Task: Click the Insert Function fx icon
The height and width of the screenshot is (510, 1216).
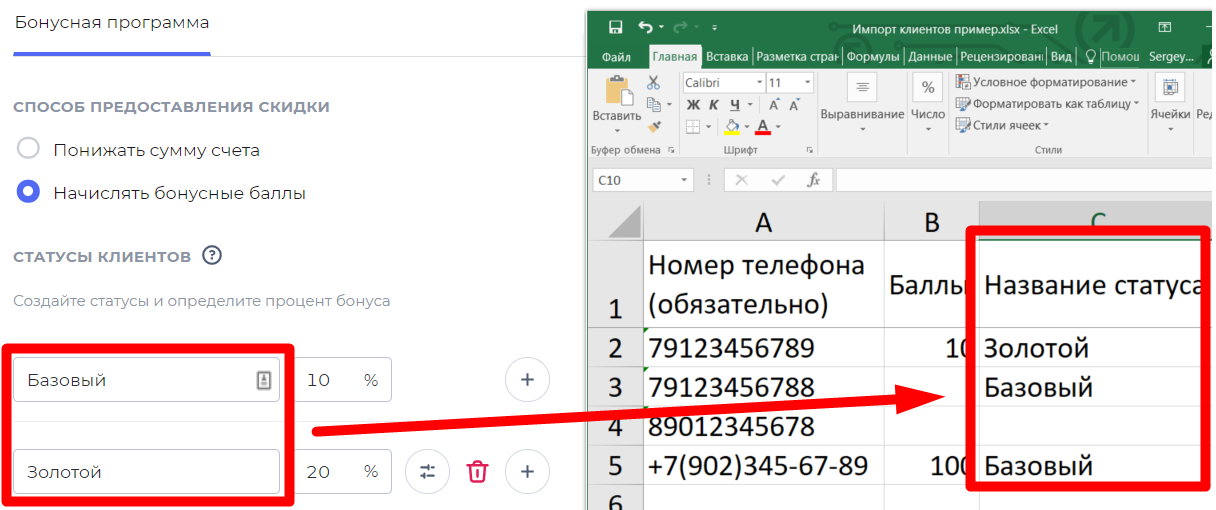Action: [814, 180]
